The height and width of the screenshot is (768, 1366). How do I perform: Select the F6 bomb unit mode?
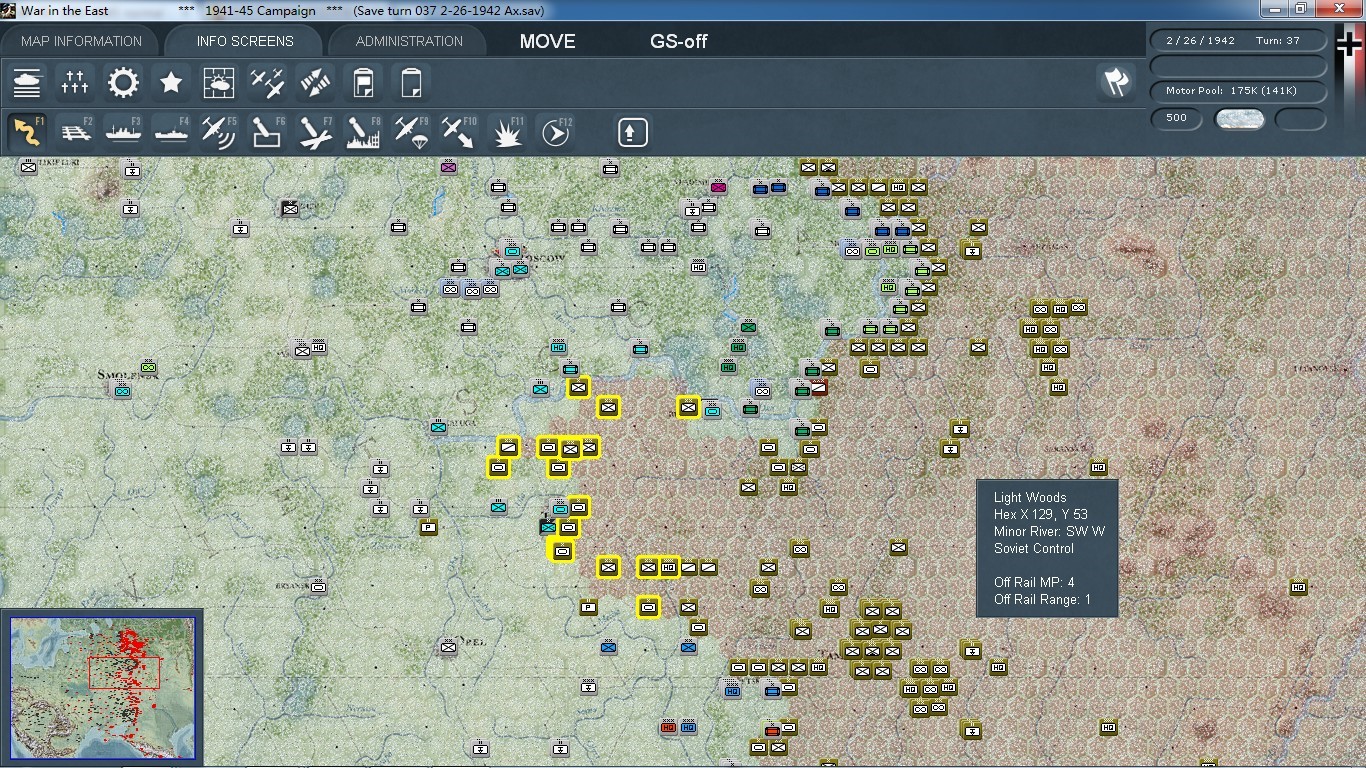coord(267,132)
